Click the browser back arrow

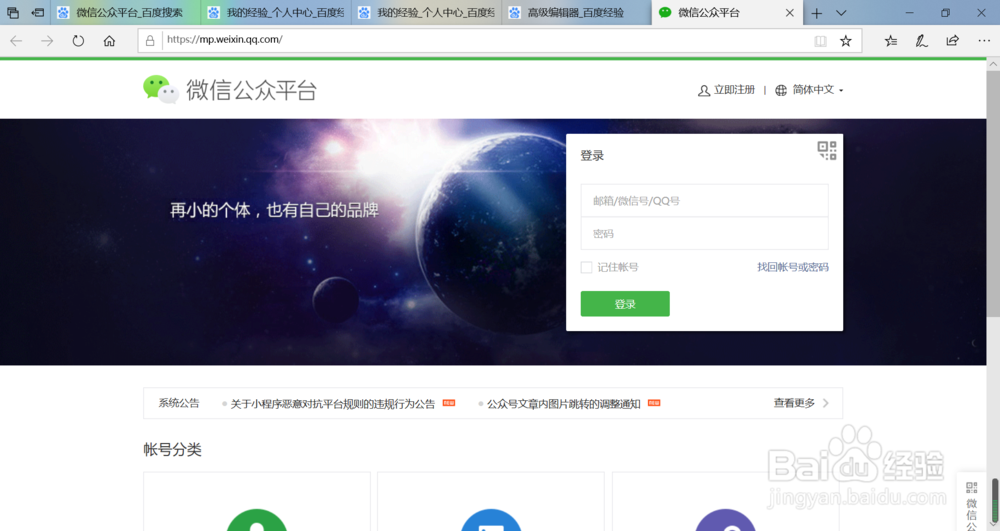(x=16, y=41)
